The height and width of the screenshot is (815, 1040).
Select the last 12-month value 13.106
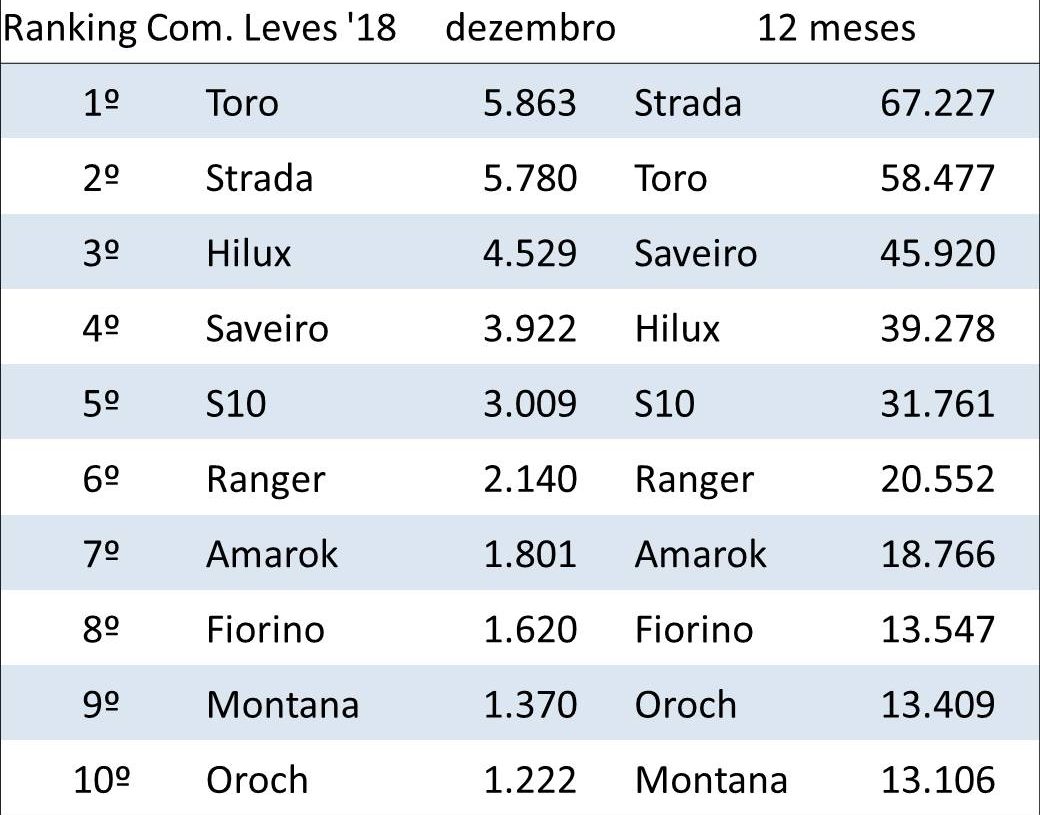[x=937, y=780]
